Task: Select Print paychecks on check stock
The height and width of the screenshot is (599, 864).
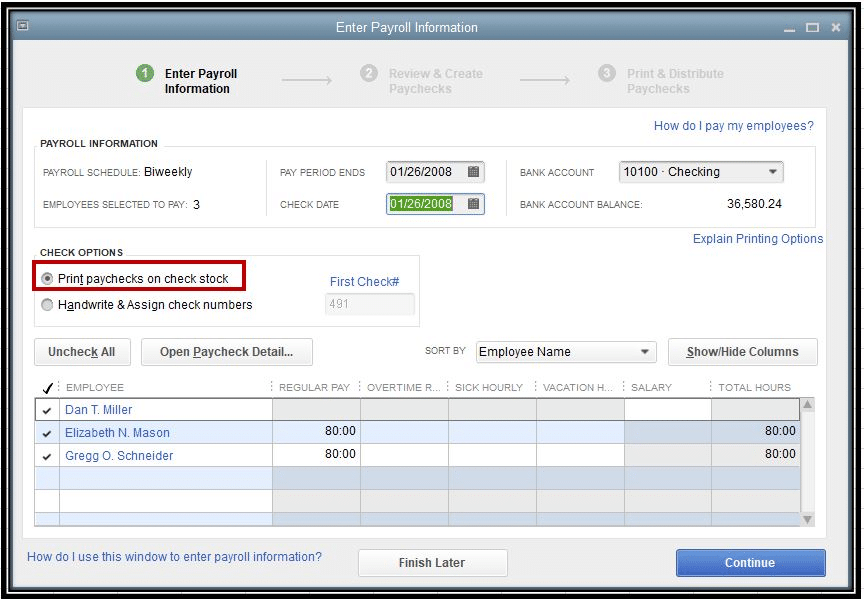Action: coord(47,279)
